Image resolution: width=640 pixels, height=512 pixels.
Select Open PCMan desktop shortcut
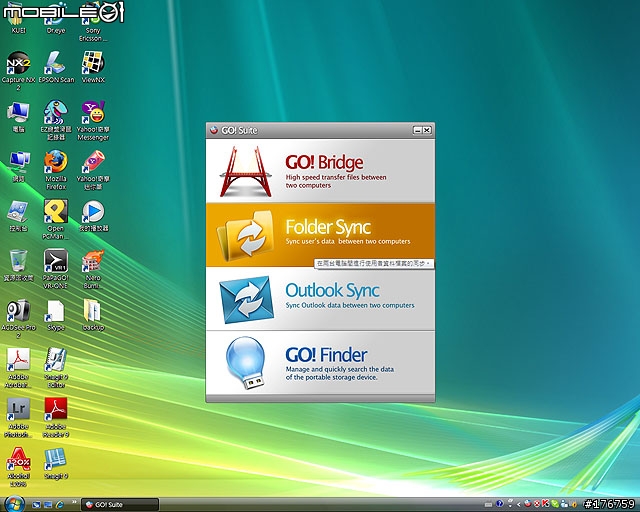pyautogui.click(x=56, y=220)
